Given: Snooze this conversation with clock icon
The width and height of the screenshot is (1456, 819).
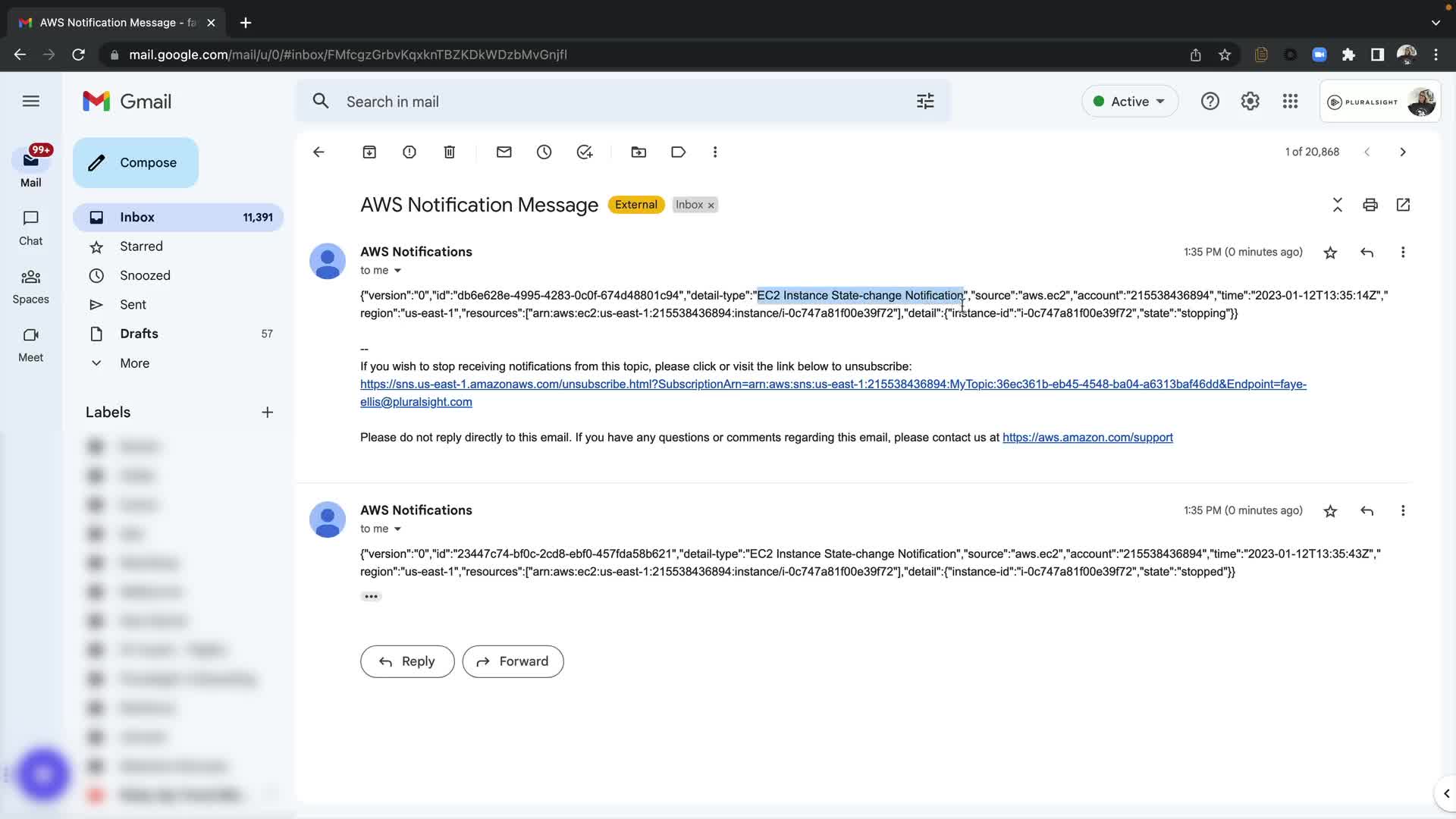Looking at the screenshot, I should click(544, 152).
